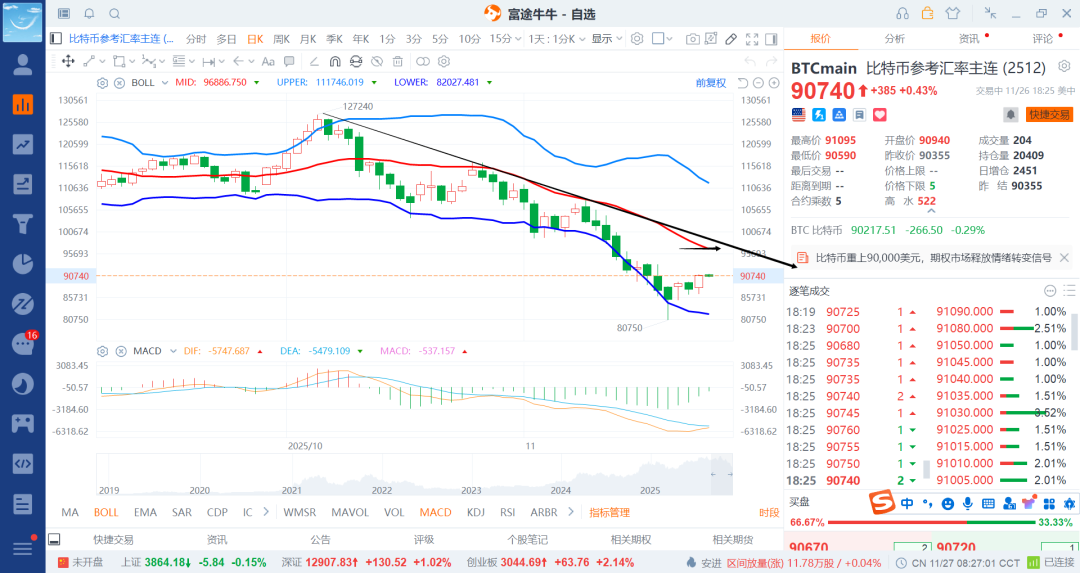The image size is (1080, 573).
Task: Open the code editor sidebar icon
Action: pos(23,463)
